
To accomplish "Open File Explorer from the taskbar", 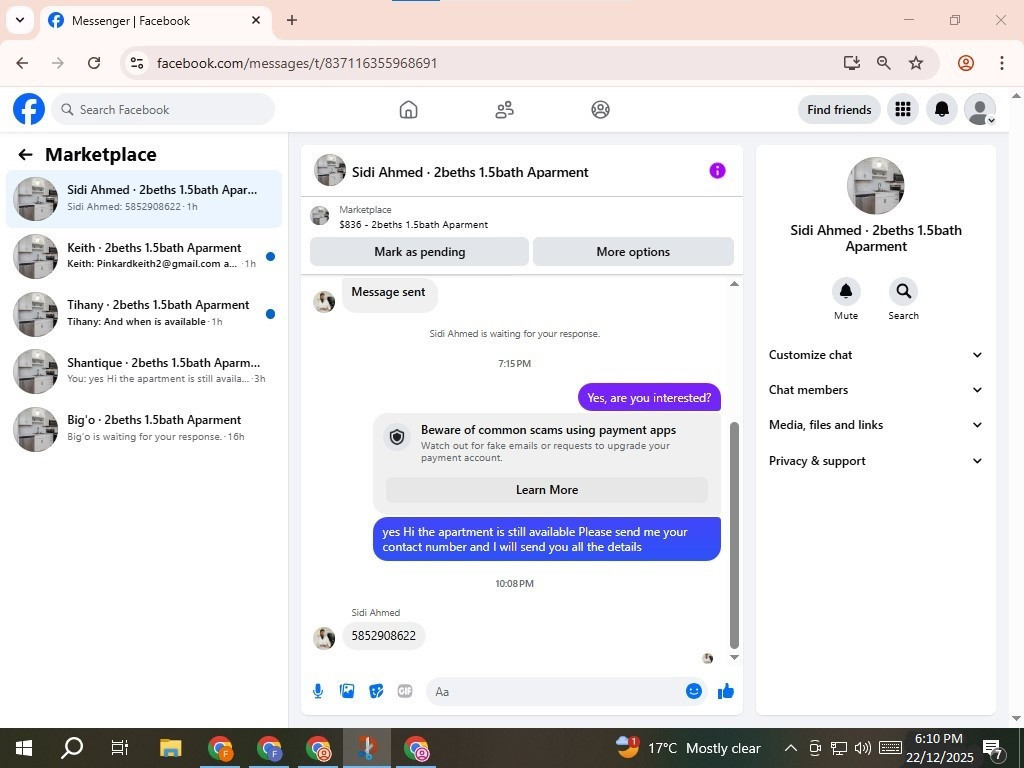I will click(170, 748).
